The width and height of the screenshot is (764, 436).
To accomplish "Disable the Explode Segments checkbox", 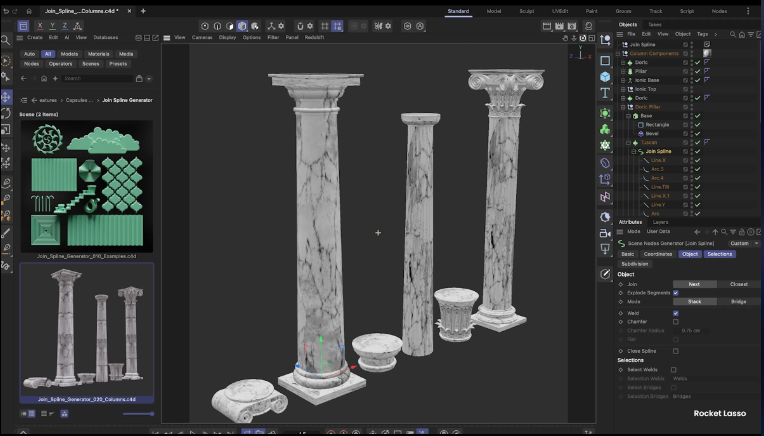I will pyautogui.click(x=676, y=293).
